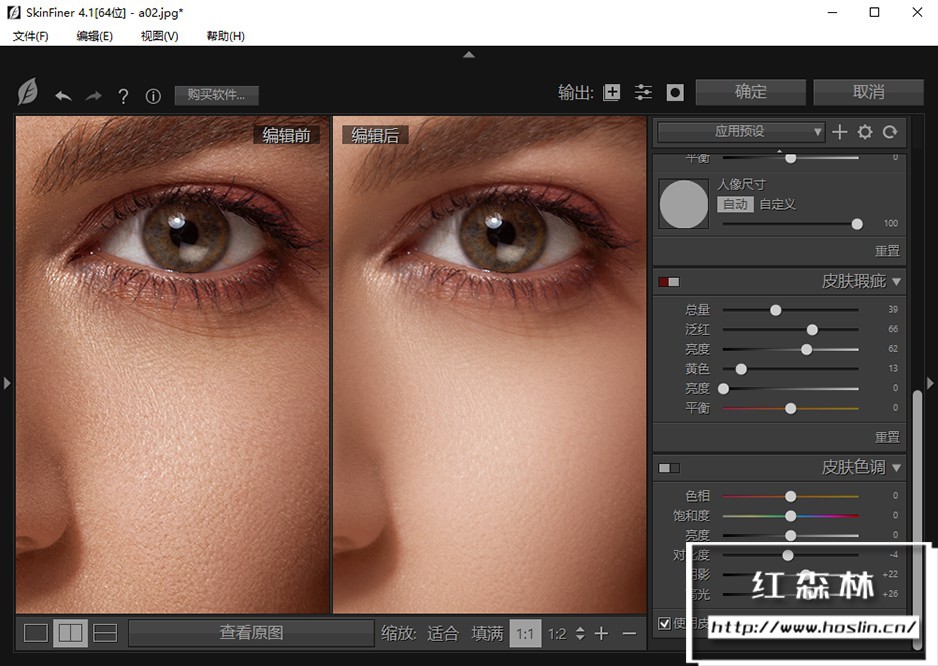Viewport: 938px width, 666px height.
Task: Open the 视图(V) menu
Action: tap(159, 36)
